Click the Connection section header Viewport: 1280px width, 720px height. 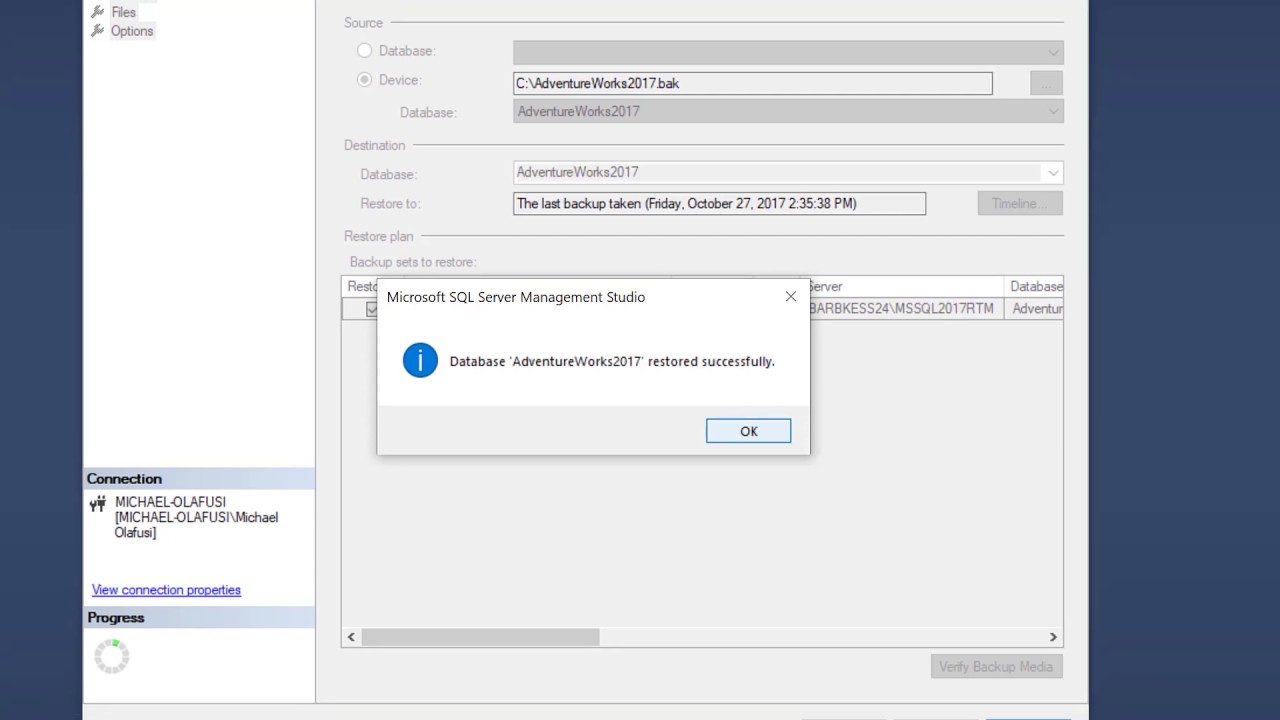pyautogui.click(x=199, y=479)
